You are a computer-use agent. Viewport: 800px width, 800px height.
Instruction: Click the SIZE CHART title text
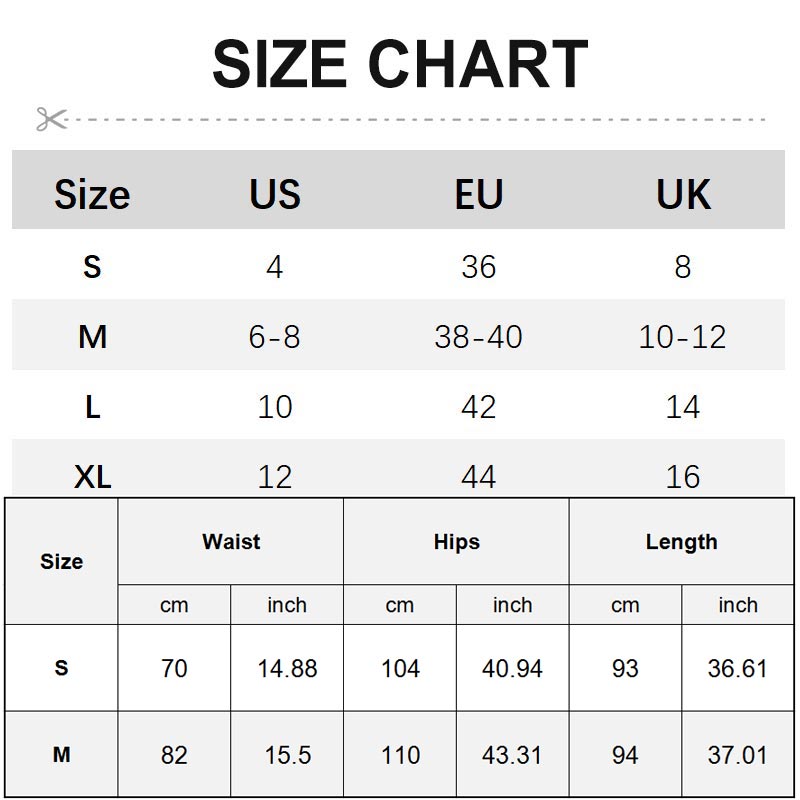(400, 64)
